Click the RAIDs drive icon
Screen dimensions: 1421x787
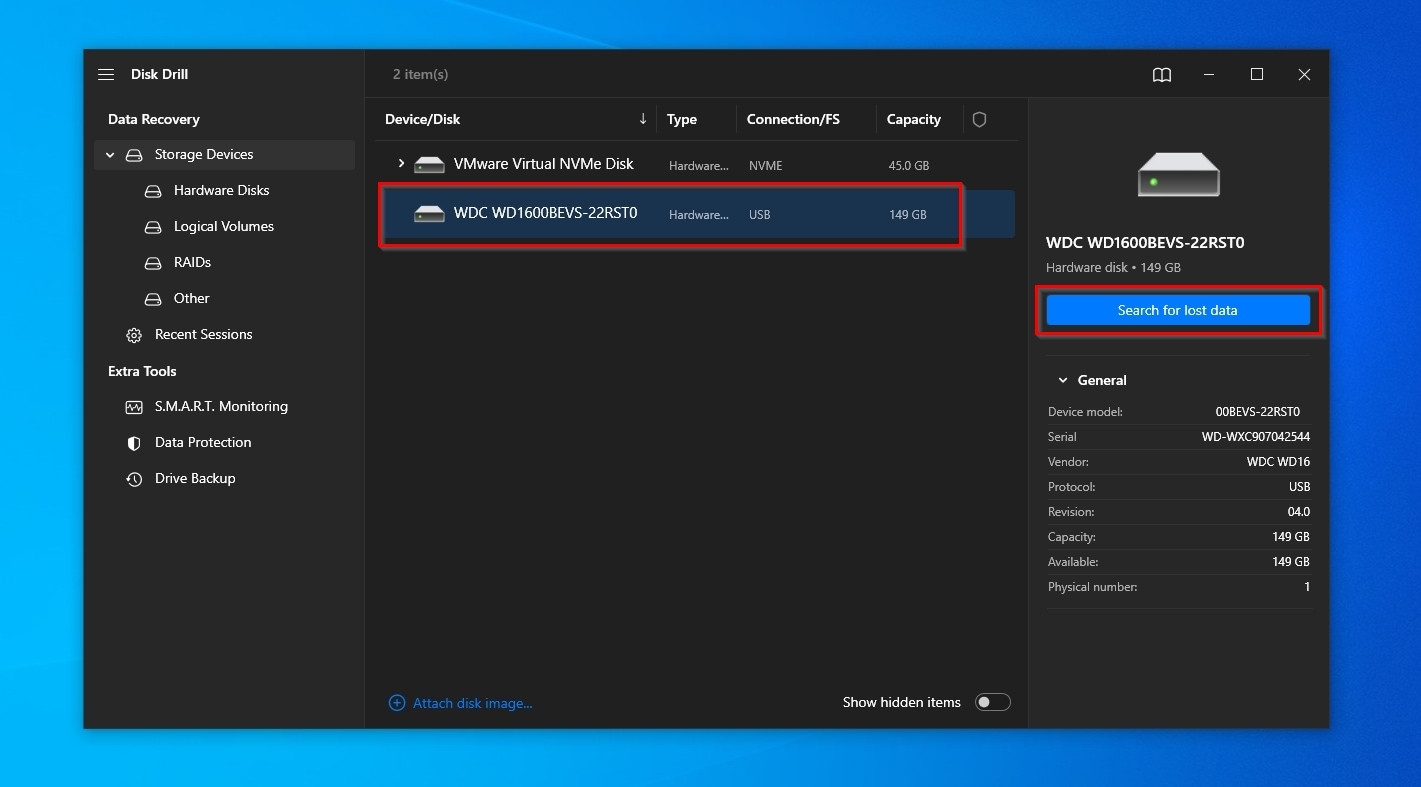click(x=153, y=263)
